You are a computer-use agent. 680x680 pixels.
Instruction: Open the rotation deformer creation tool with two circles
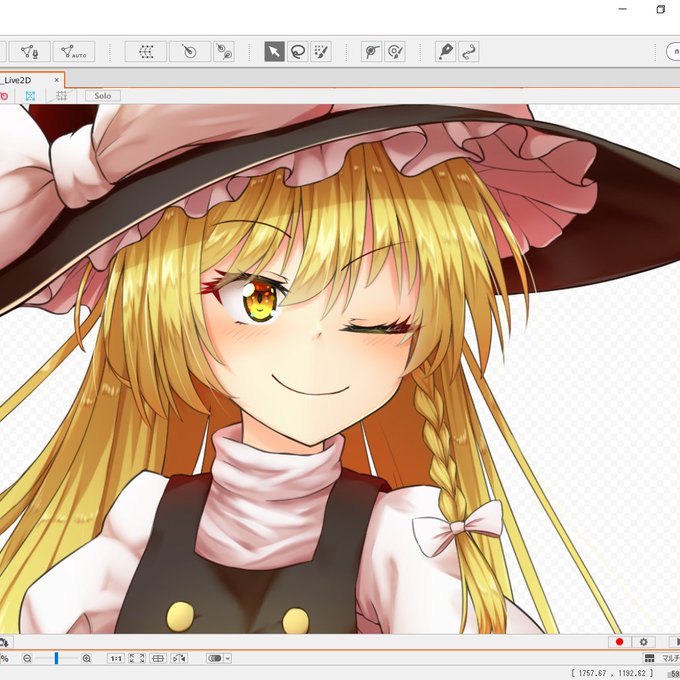coord(224,52)
